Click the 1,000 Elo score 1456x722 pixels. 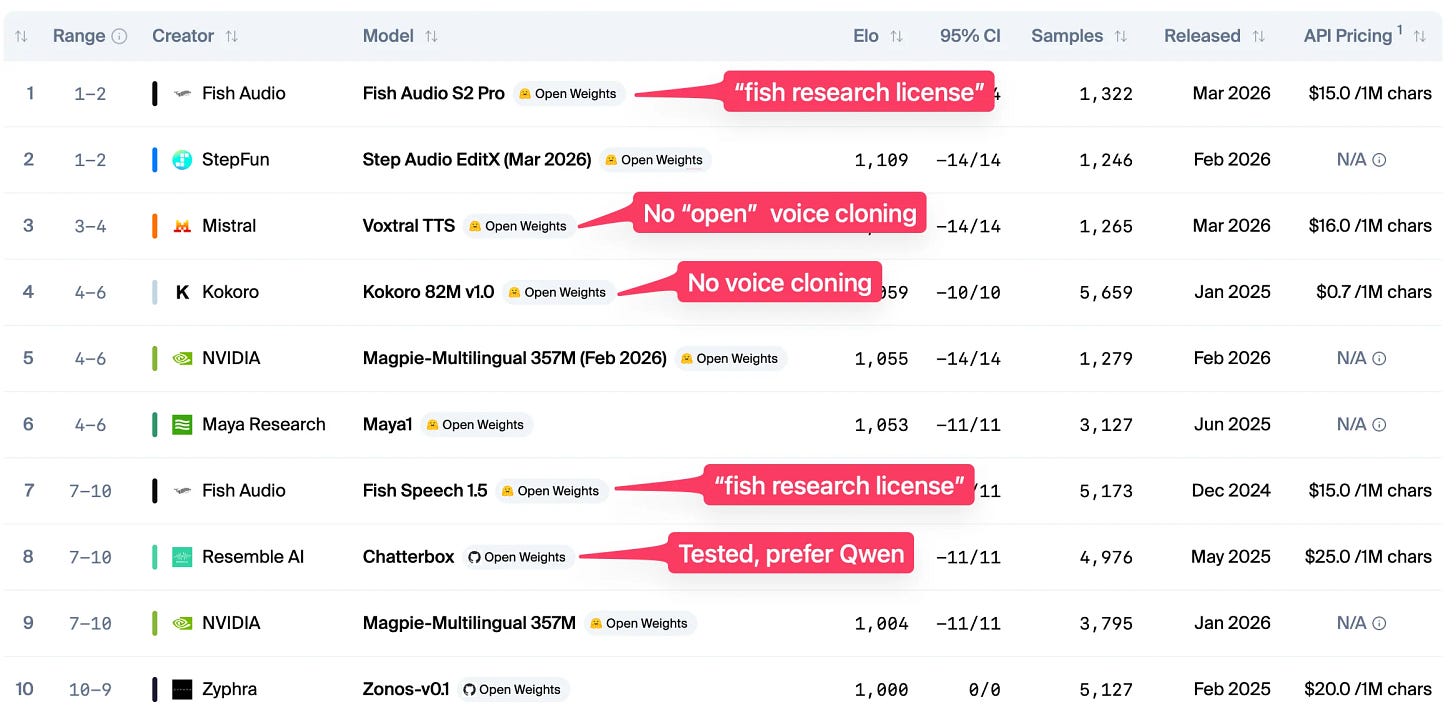pos(882,689)
